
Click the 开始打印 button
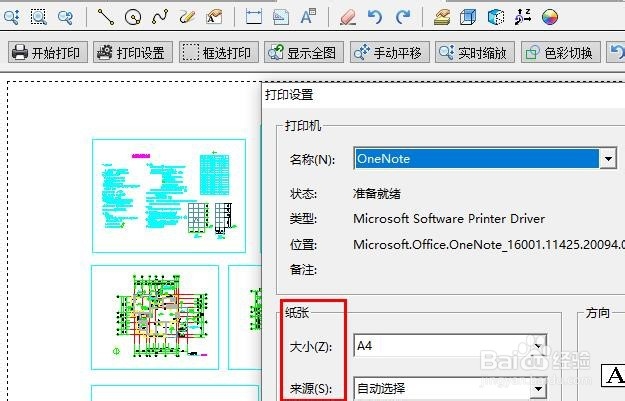tap(48, 52)
